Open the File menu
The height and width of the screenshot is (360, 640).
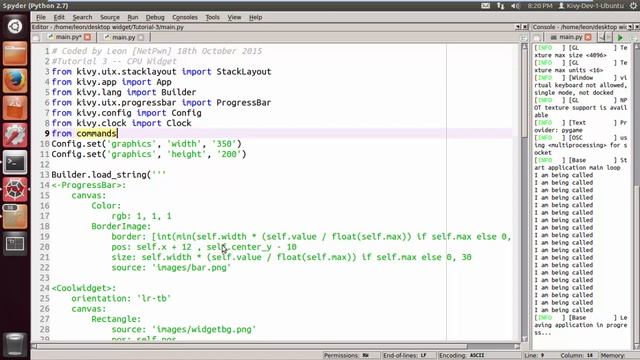pos(41,17)
